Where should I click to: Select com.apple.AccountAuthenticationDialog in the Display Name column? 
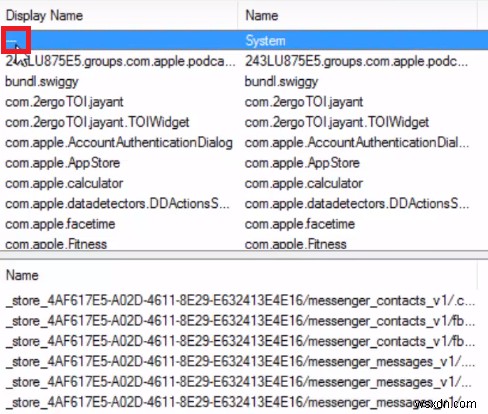coord(119,143)
